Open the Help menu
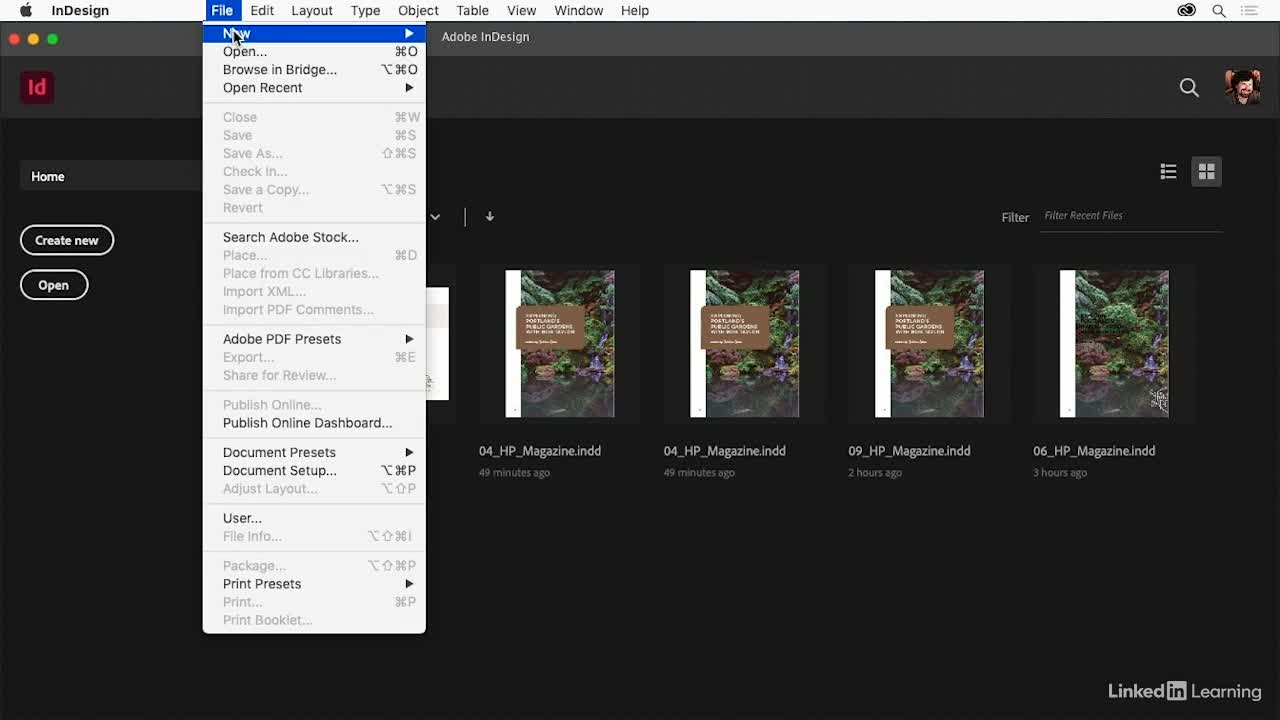The height and width of the screenshot is (720, 1280). (x=635, y=10)
